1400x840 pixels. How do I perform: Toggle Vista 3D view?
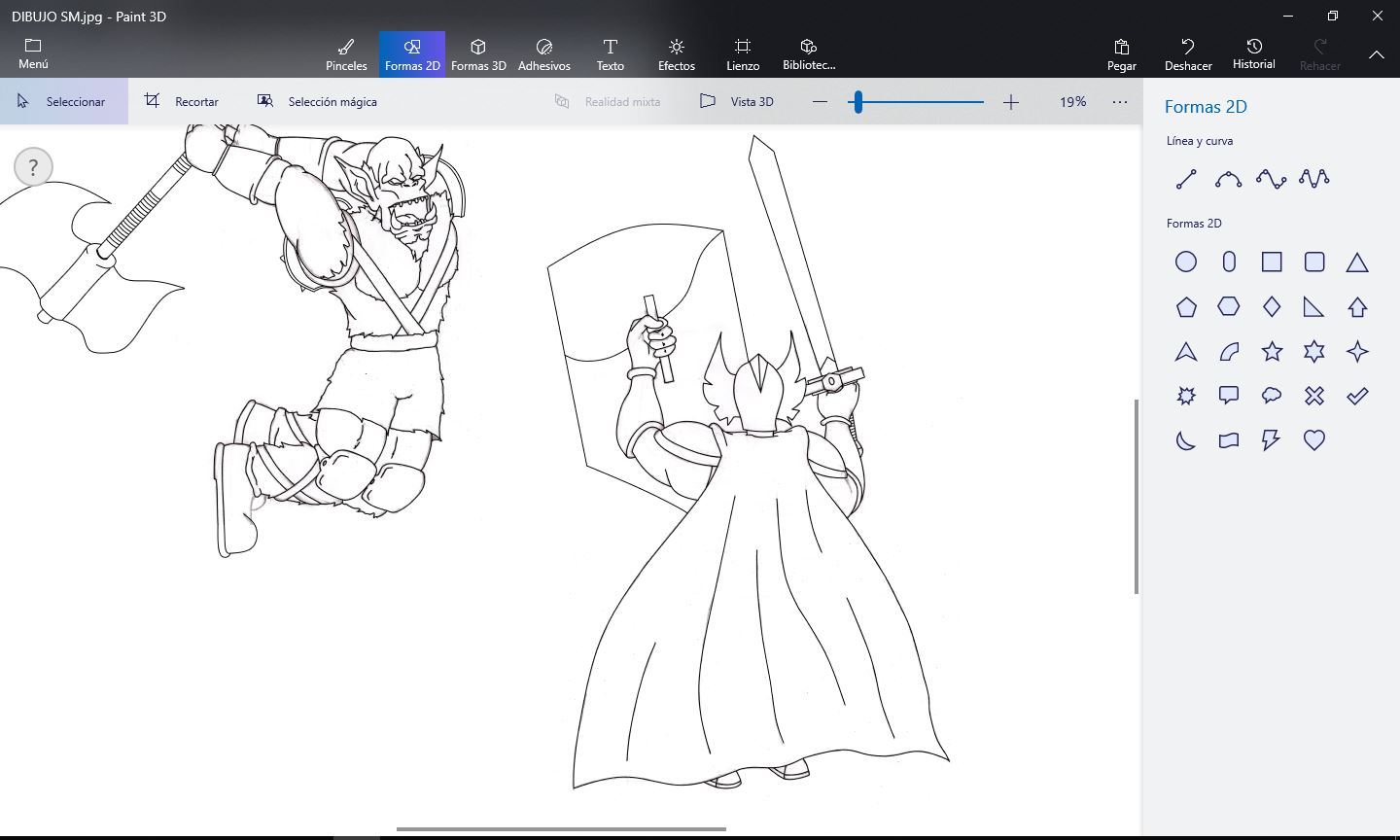(737, 101)
